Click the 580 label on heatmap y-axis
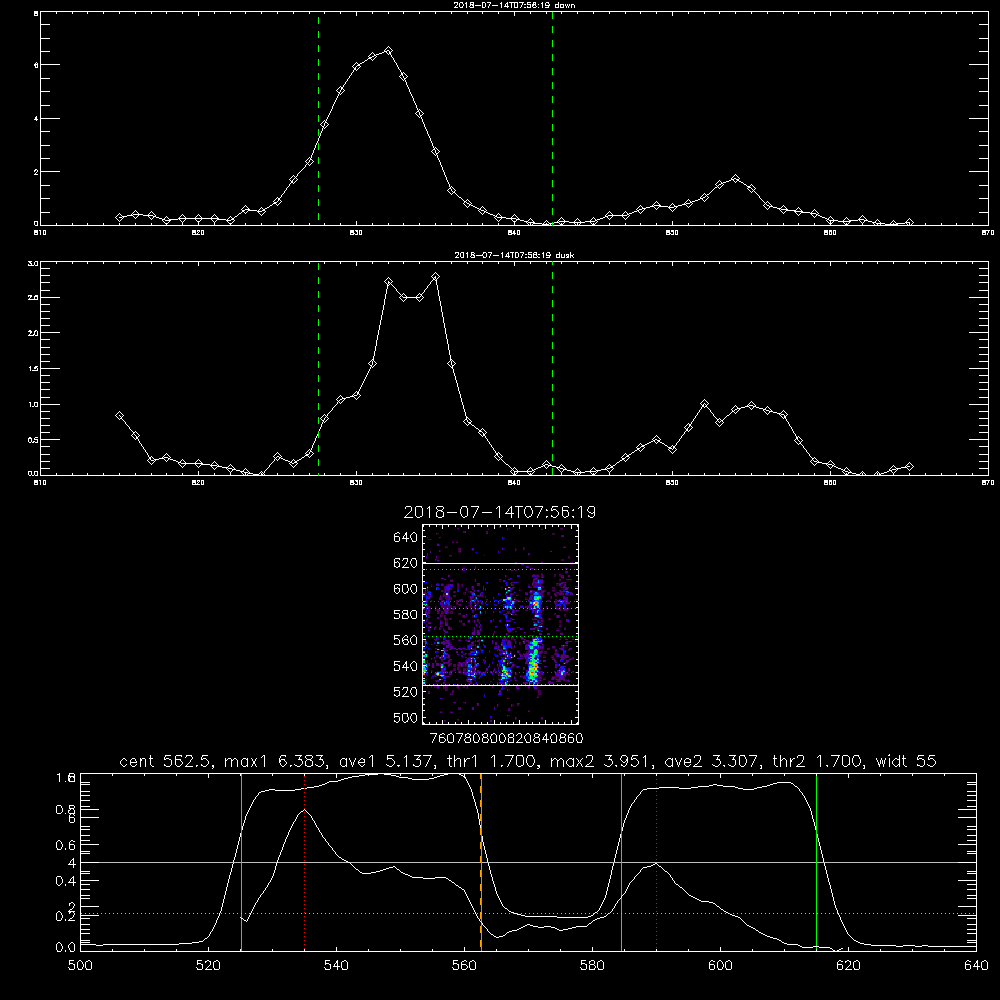Viewport: 1000px width, 1000px height. tap(406, 615)
